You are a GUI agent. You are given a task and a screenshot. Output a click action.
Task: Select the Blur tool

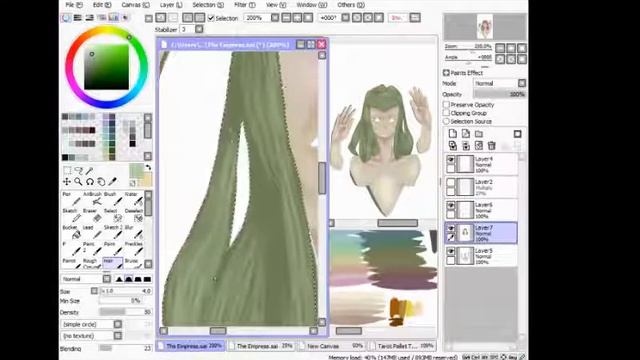click(134, 232)
